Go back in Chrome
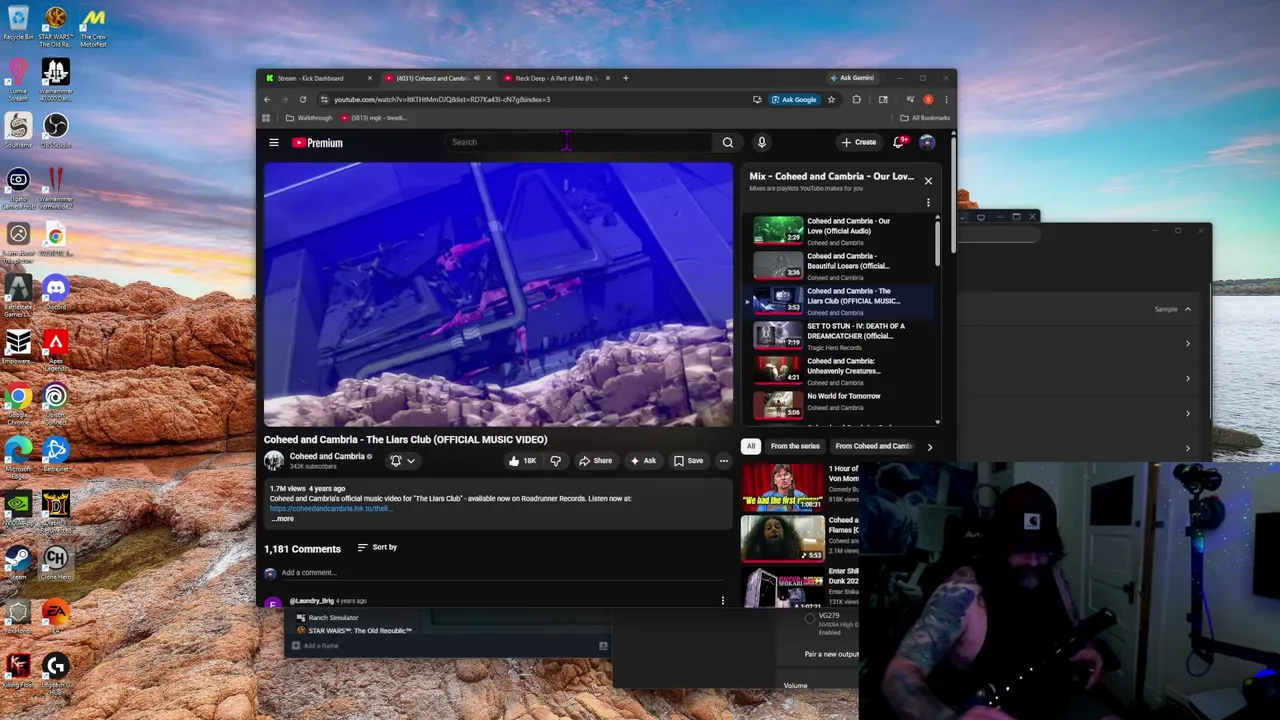 click(267, 99)
